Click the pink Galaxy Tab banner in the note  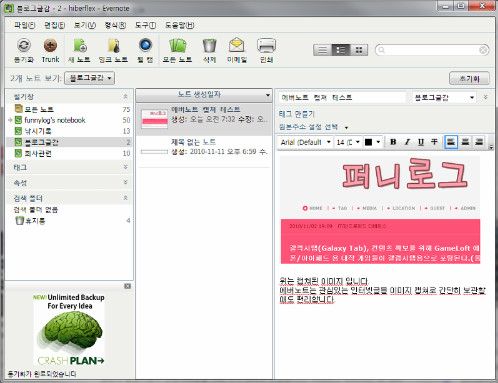tap(380, 241)
